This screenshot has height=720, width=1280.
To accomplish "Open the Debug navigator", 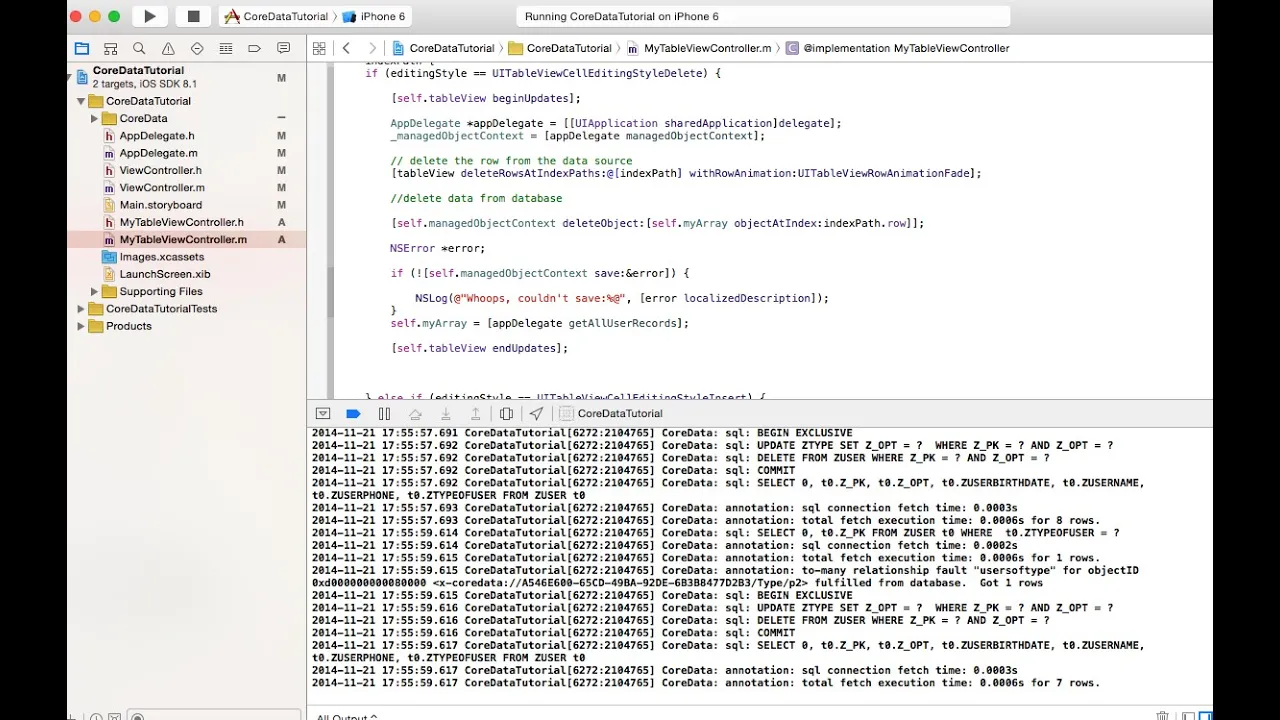I will 226,48.
